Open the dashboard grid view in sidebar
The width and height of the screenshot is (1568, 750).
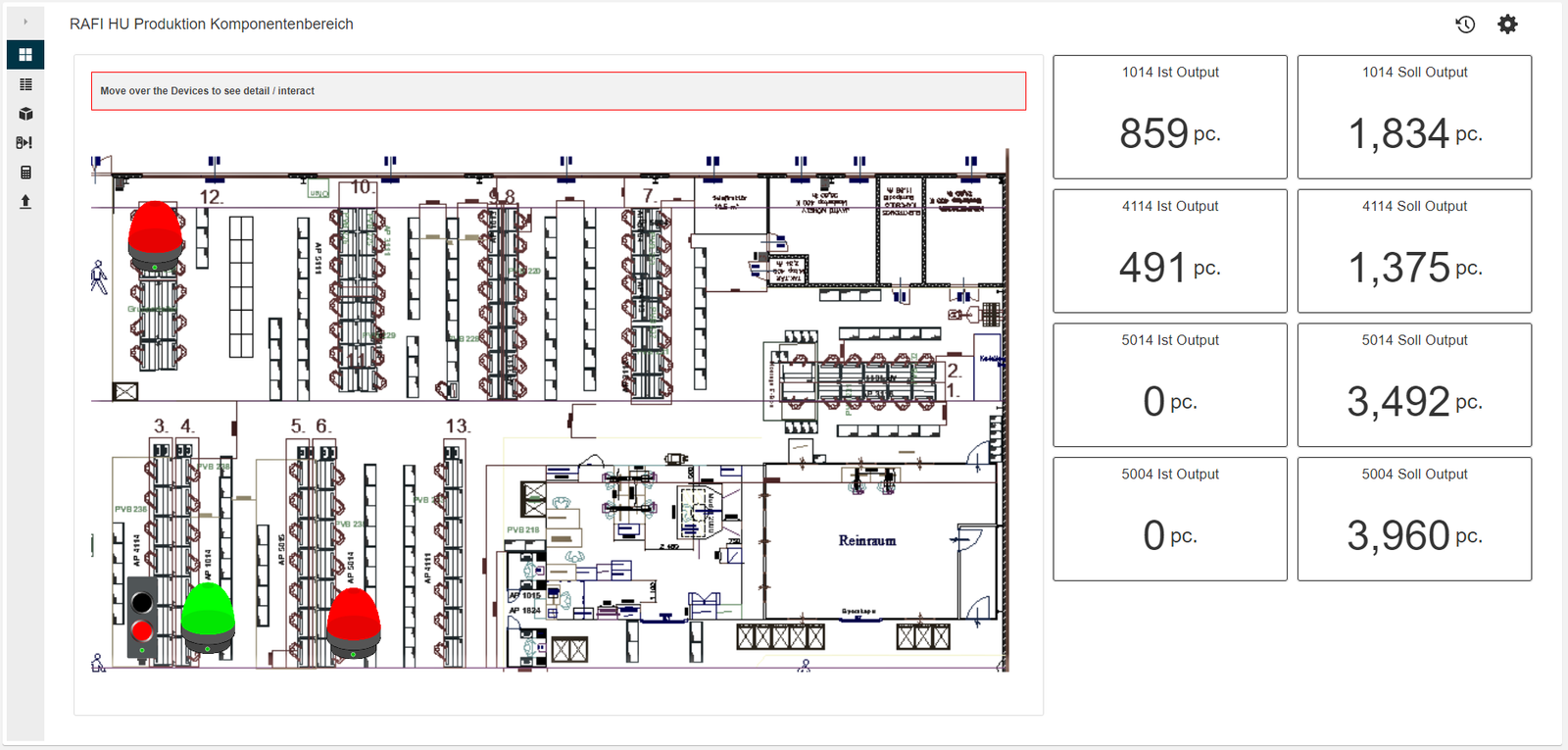tap(25, 55)
